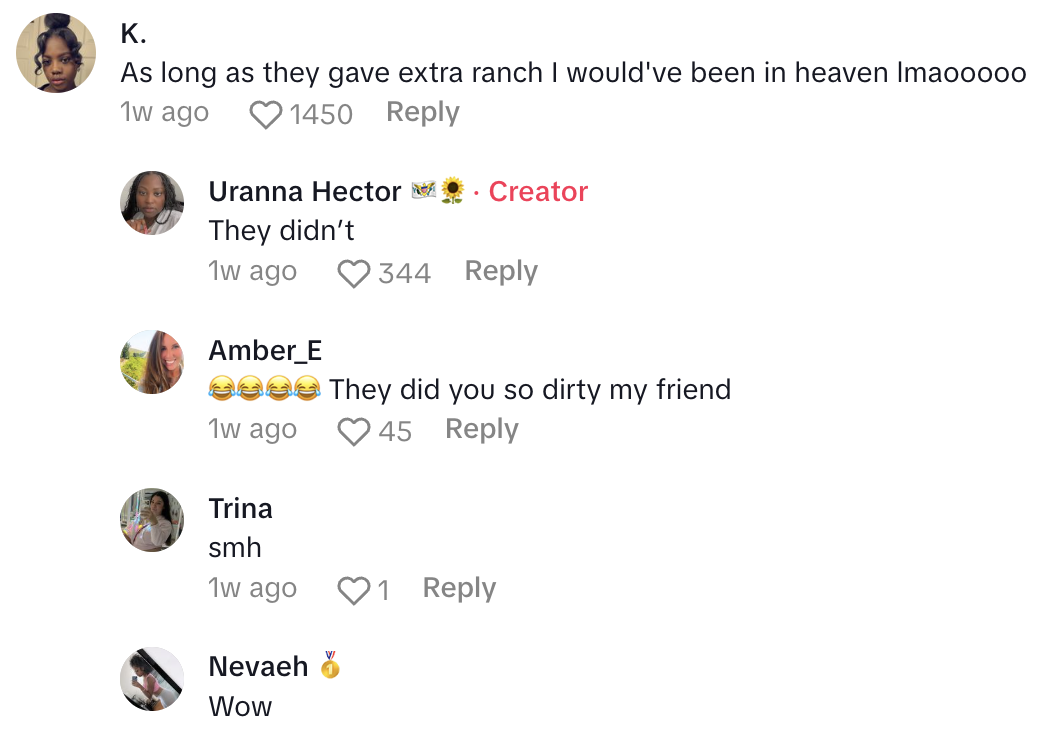Viewport: 1054px width, 734px height.
Task: Like Uranna Hector's "They didn't" reply
Action: click(353, 273)
